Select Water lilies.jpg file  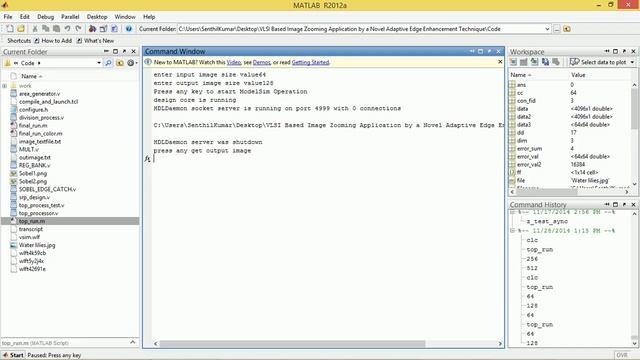[37, 245]
